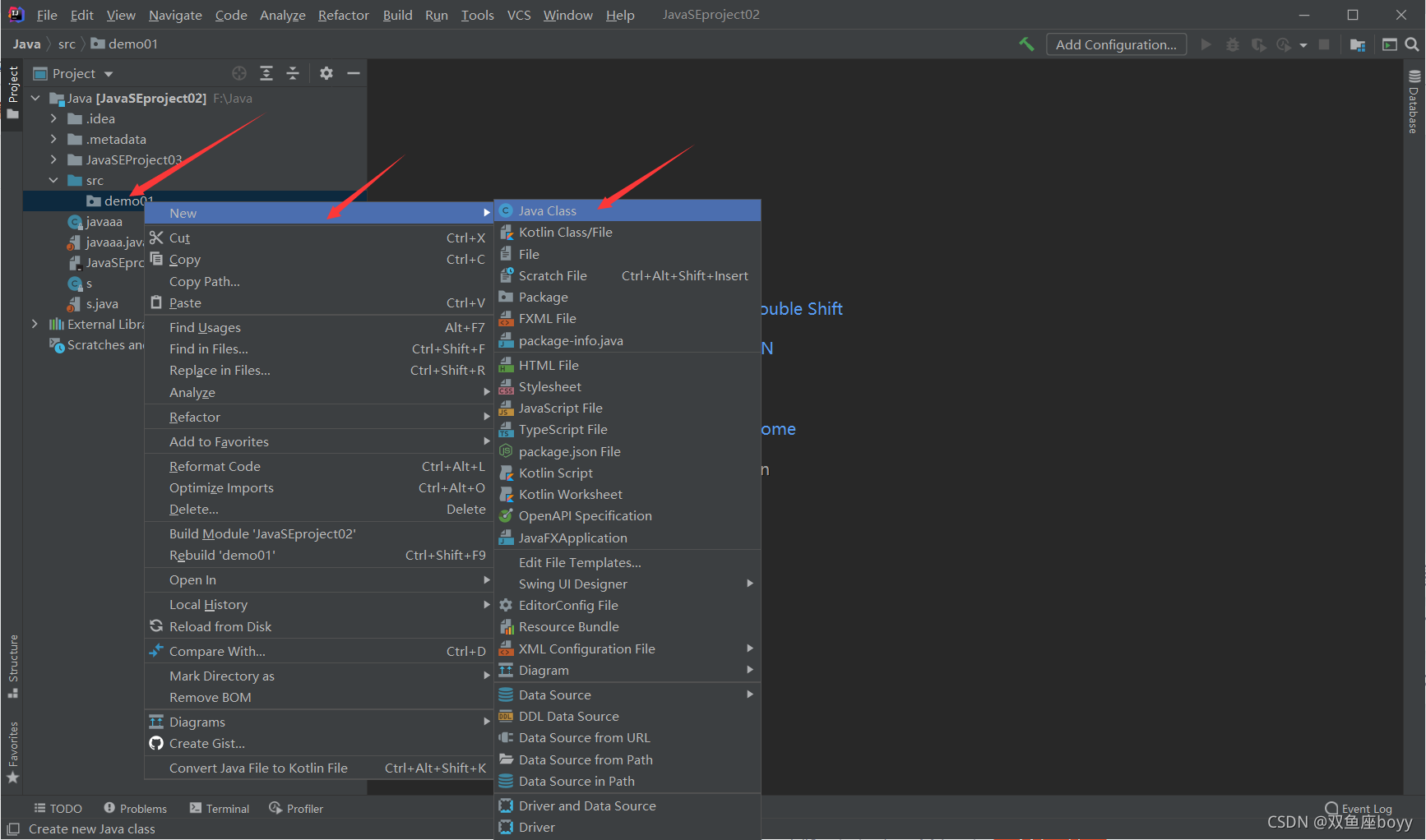Click Compare With... in context menu
The height and width of the screenshot is (840, 1426).
(x=319, y=651)
